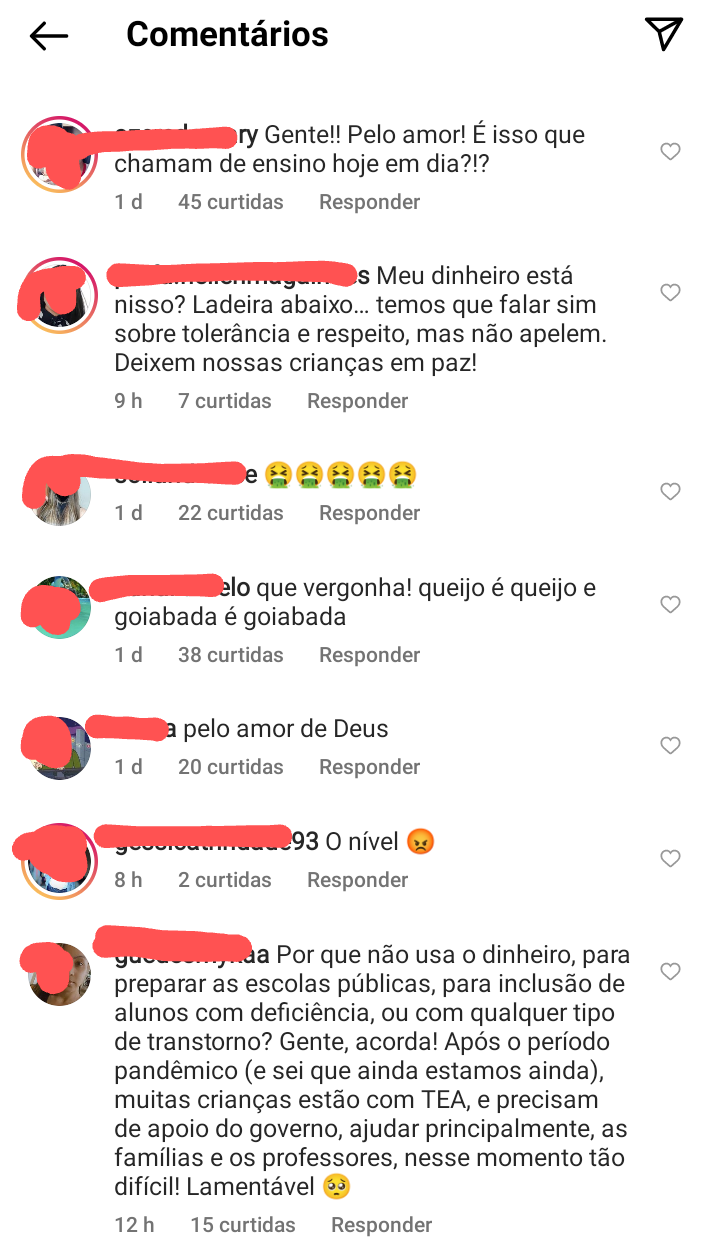Viewport: 720px width, 1260px height.
Task: Like the 'Meu dinheiro está nisso' comment
Action: [x=671, y=292]
